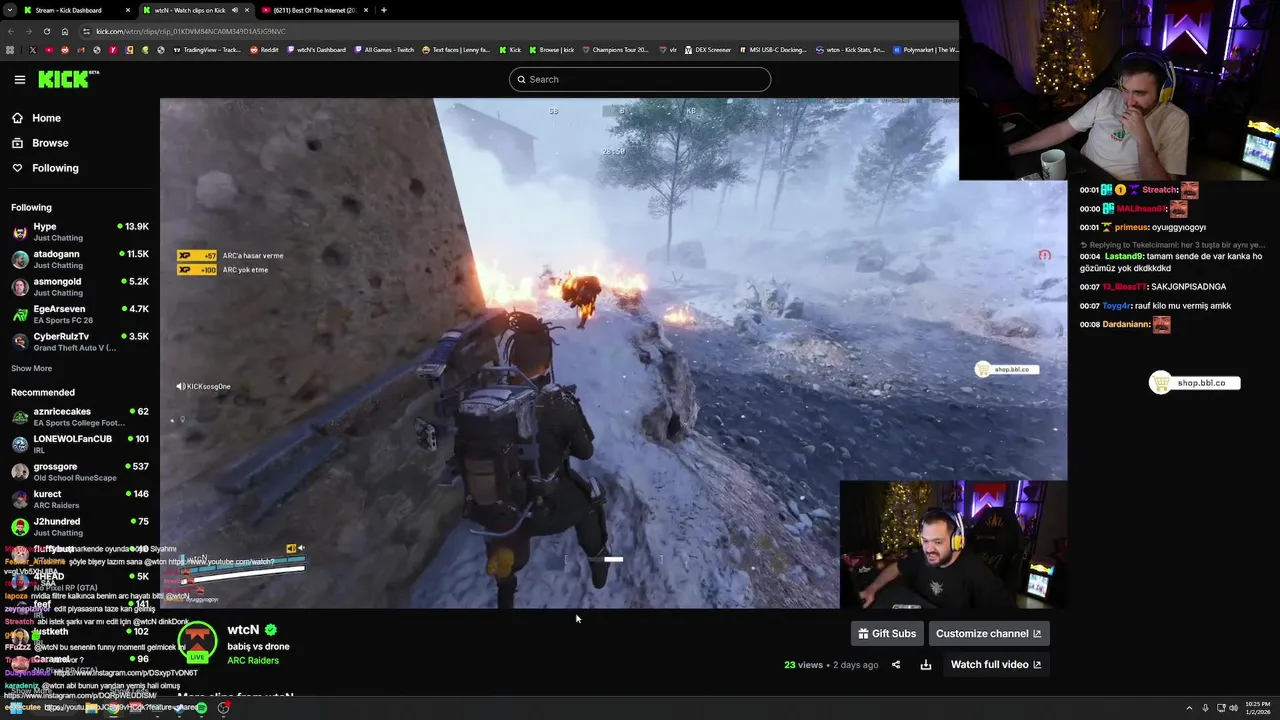Click taskbar microphone icon

(1205, 708)
